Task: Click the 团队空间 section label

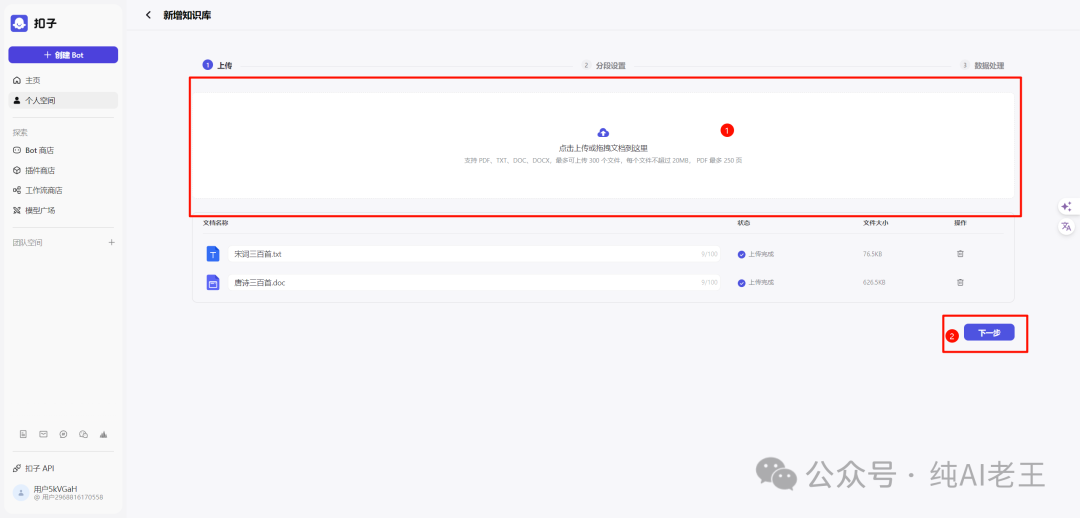Action: tap(28, 242)
